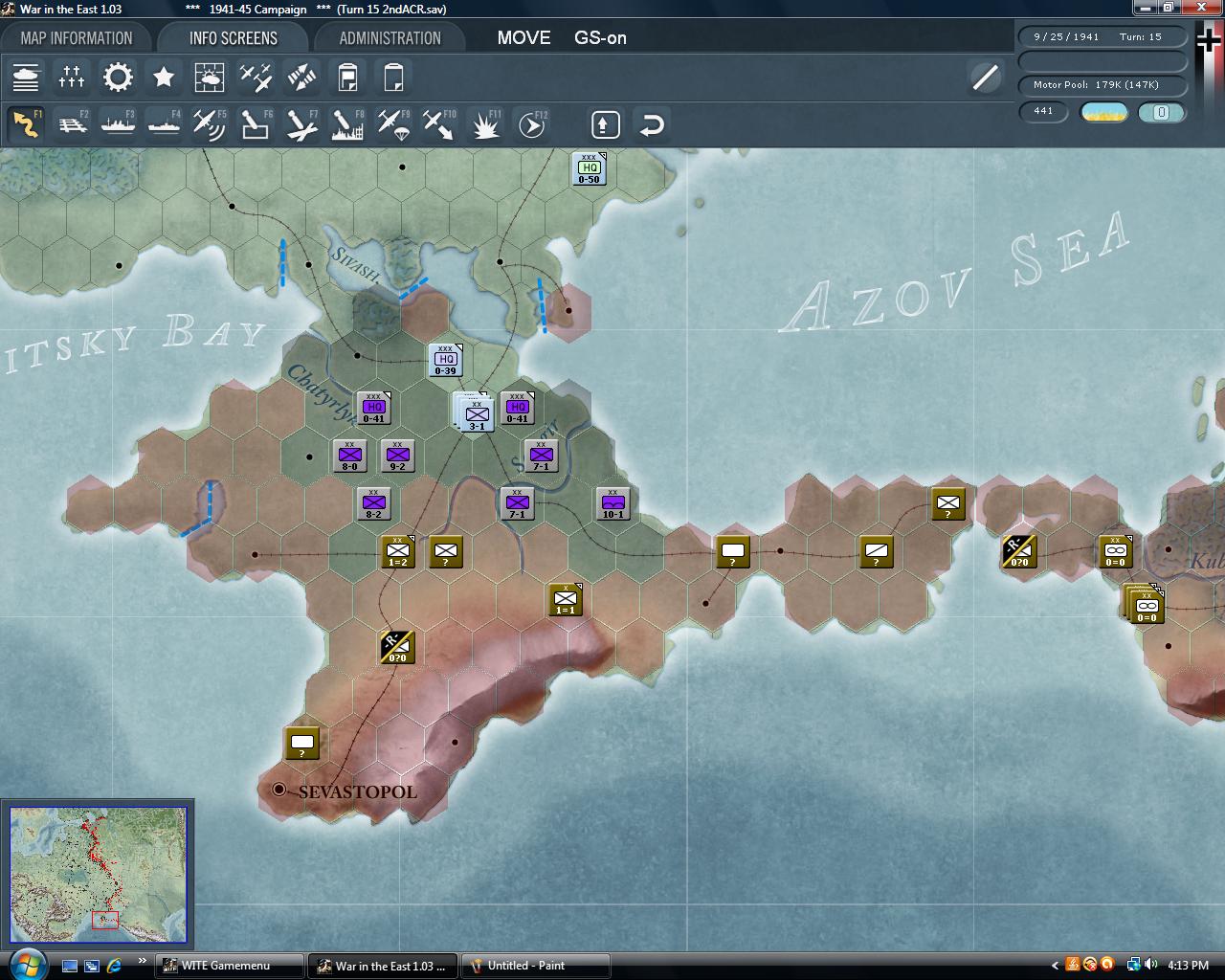1225x980 pixels.
Task: Select the F2 rail move mode icon
Action: coord(72,124)
